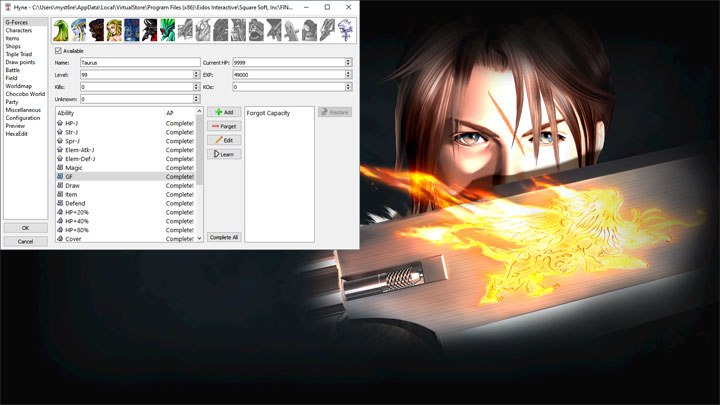720x405 pixels.
Task: Open the Draw points section
Action: (25, 62)
